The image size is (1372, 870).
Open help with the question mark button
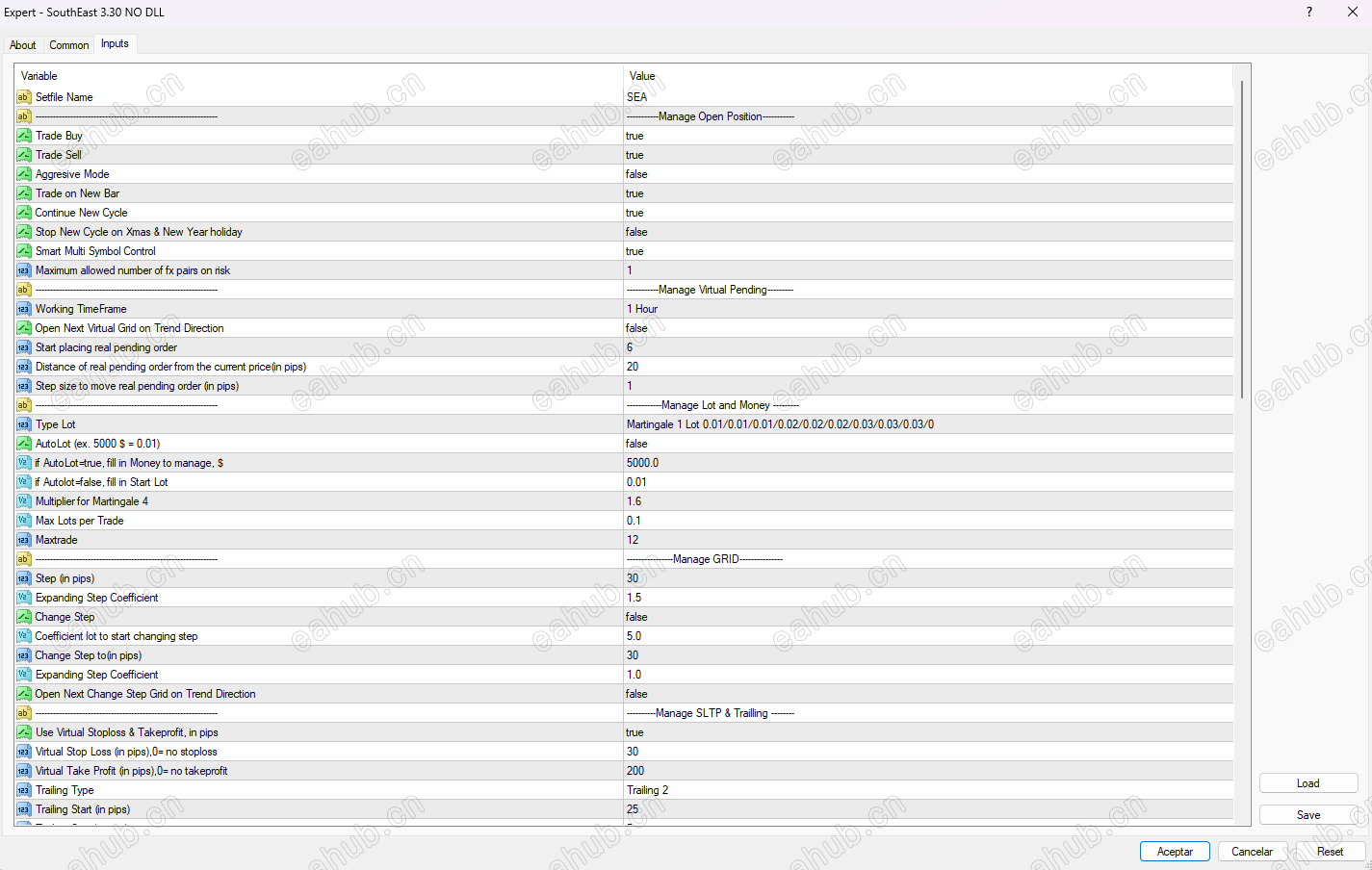(1309, 12)
